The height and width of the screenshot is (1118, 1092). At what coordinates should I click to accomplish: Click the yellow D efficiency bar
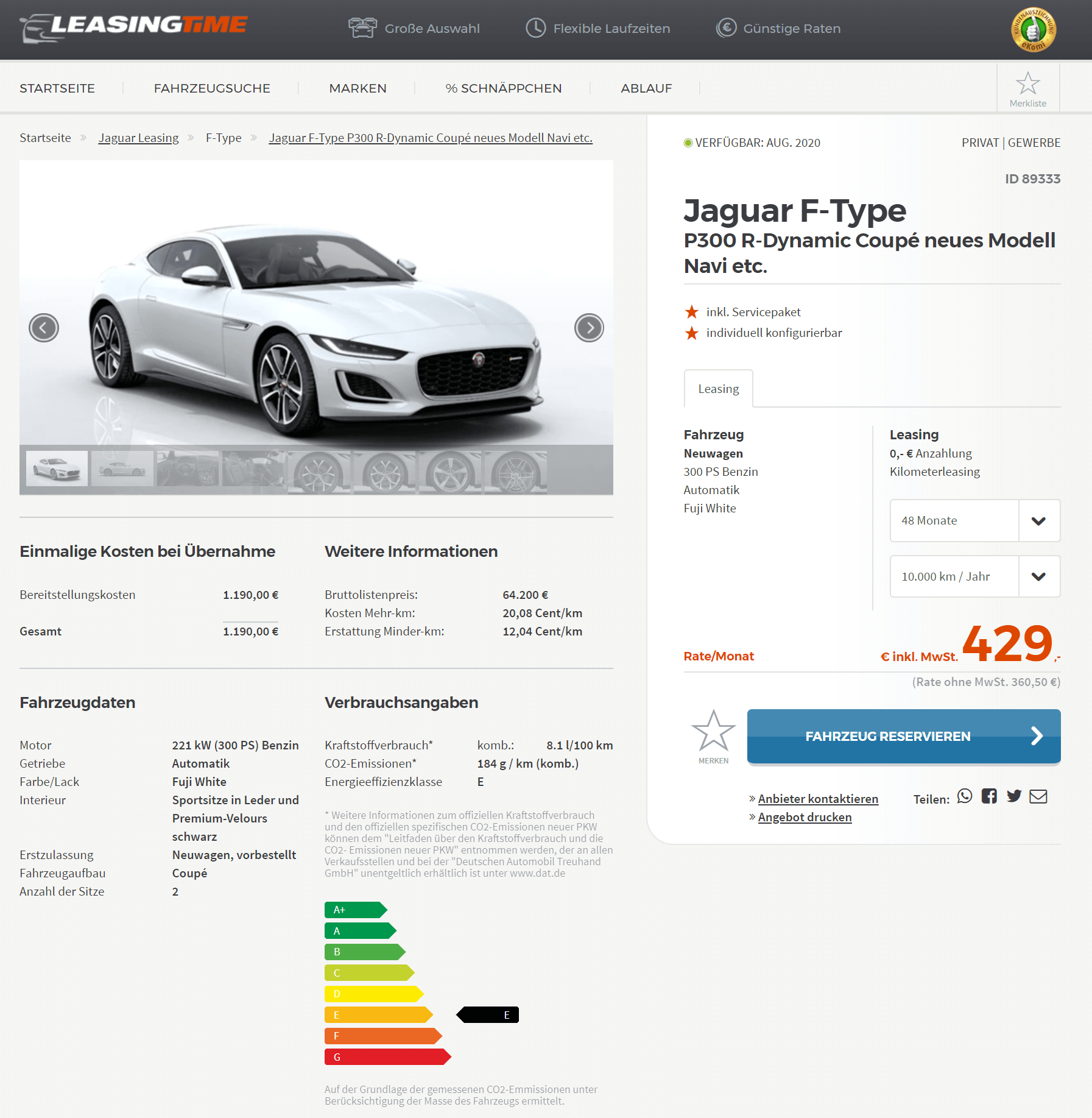pyautogui.click(x=374, y=994)
